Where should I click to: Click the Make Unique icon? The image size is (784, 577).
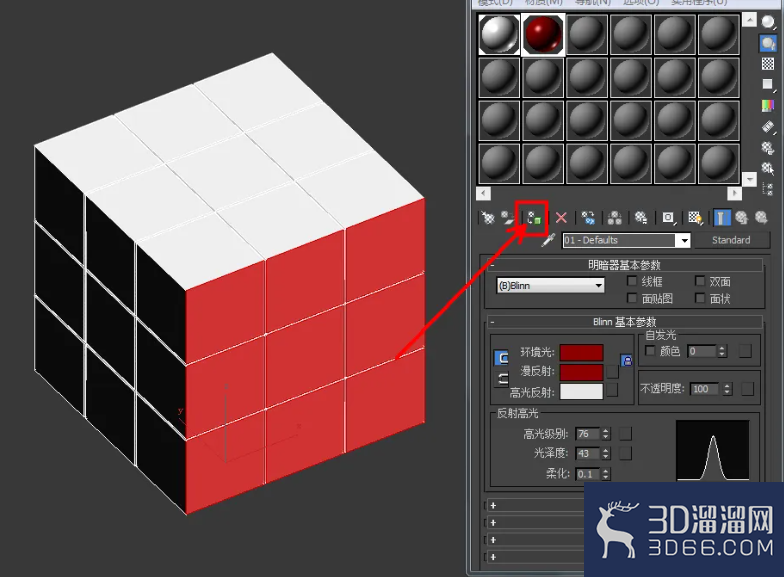(x=614, y=218)
